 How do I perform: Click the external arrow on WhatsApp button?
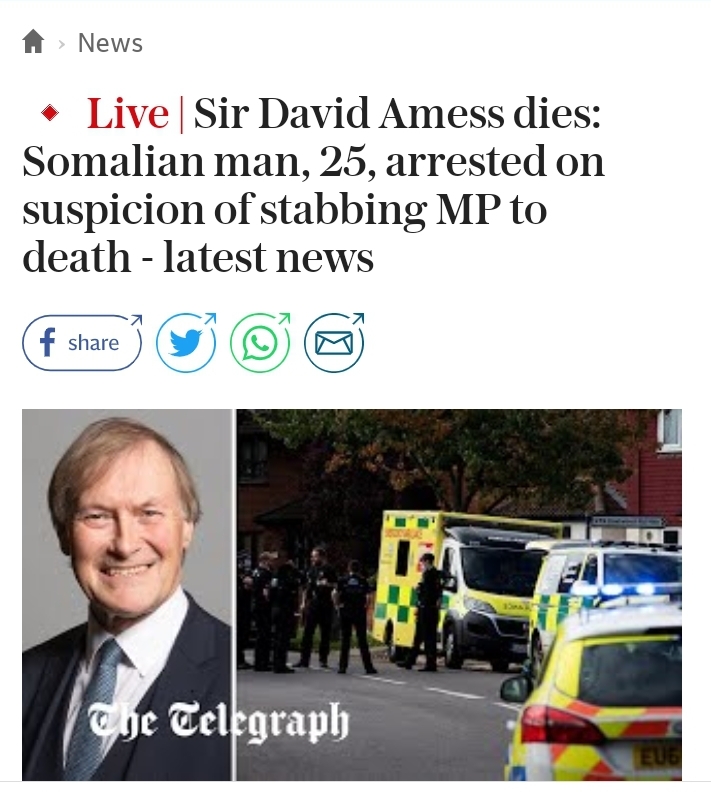(284, 319)
